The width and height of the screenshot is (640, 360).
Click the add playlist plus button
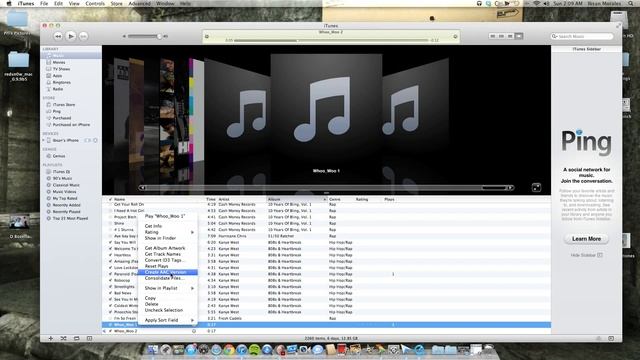pyautogui.click(x=51, y=338)
